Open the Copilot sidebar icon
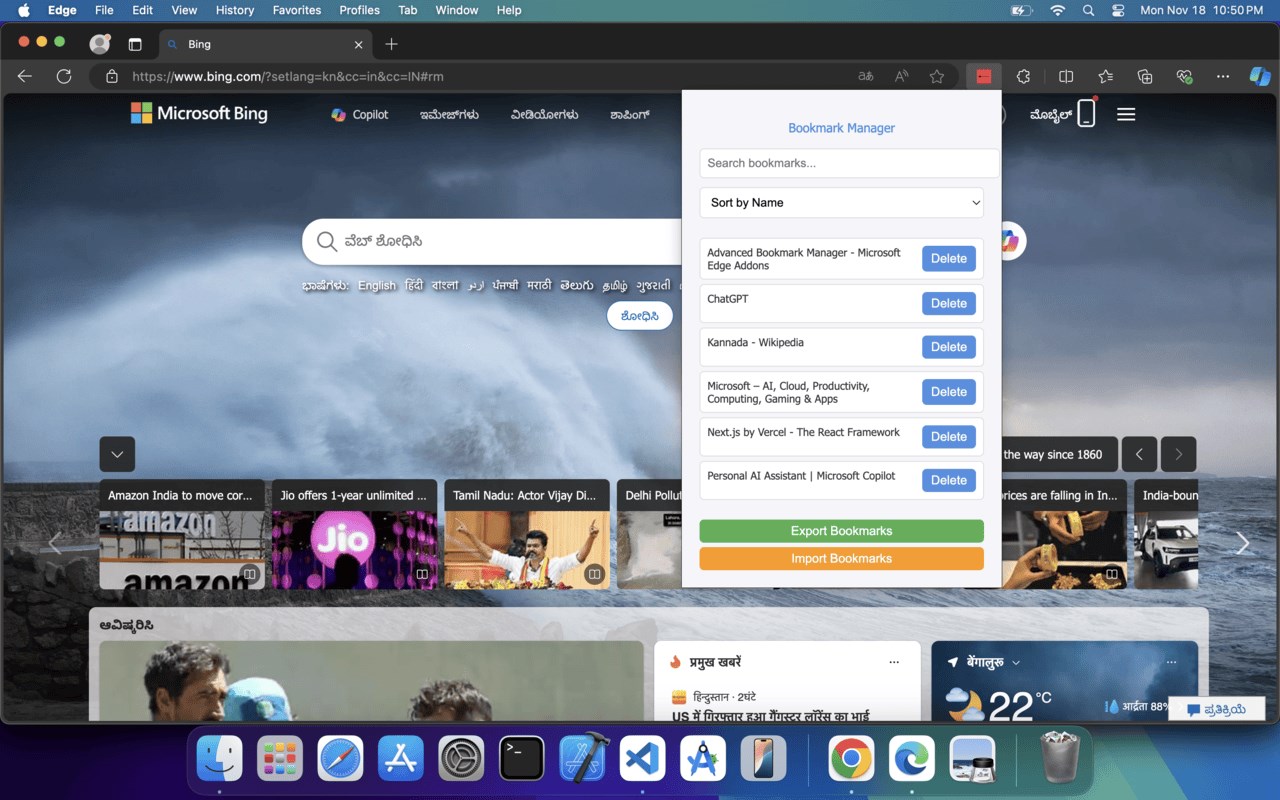1280x800 pixels. [1260, 76]
